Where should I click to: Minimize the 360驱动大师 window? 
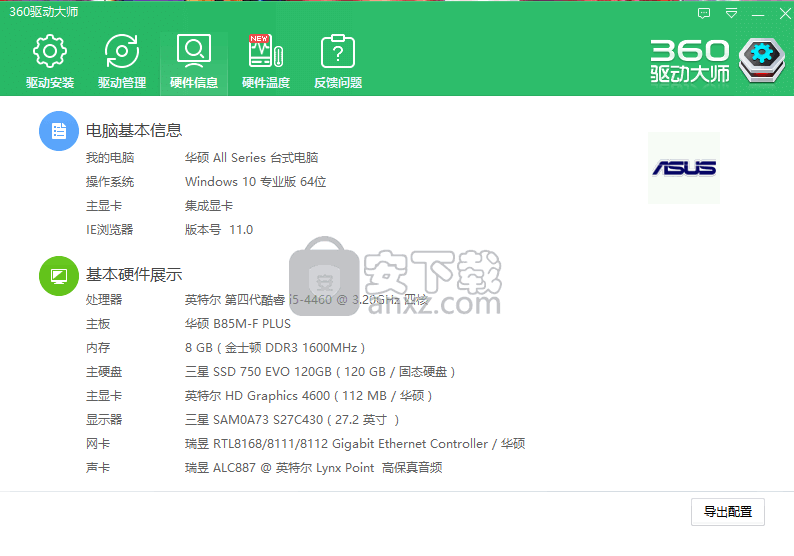[x=758, y=14]
